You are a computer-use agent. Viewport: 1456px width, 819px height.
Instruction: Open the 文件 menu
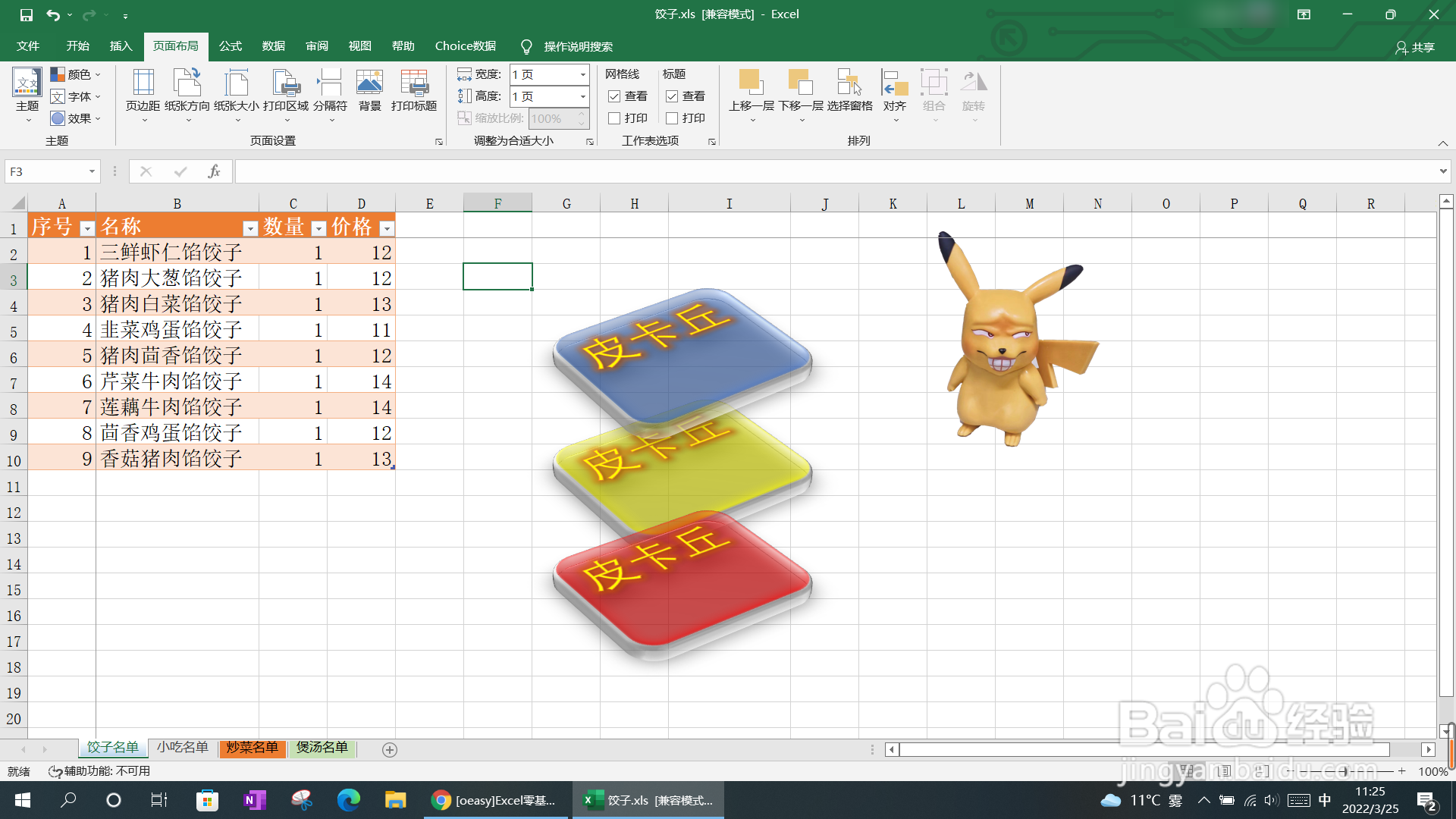[28, 46]
